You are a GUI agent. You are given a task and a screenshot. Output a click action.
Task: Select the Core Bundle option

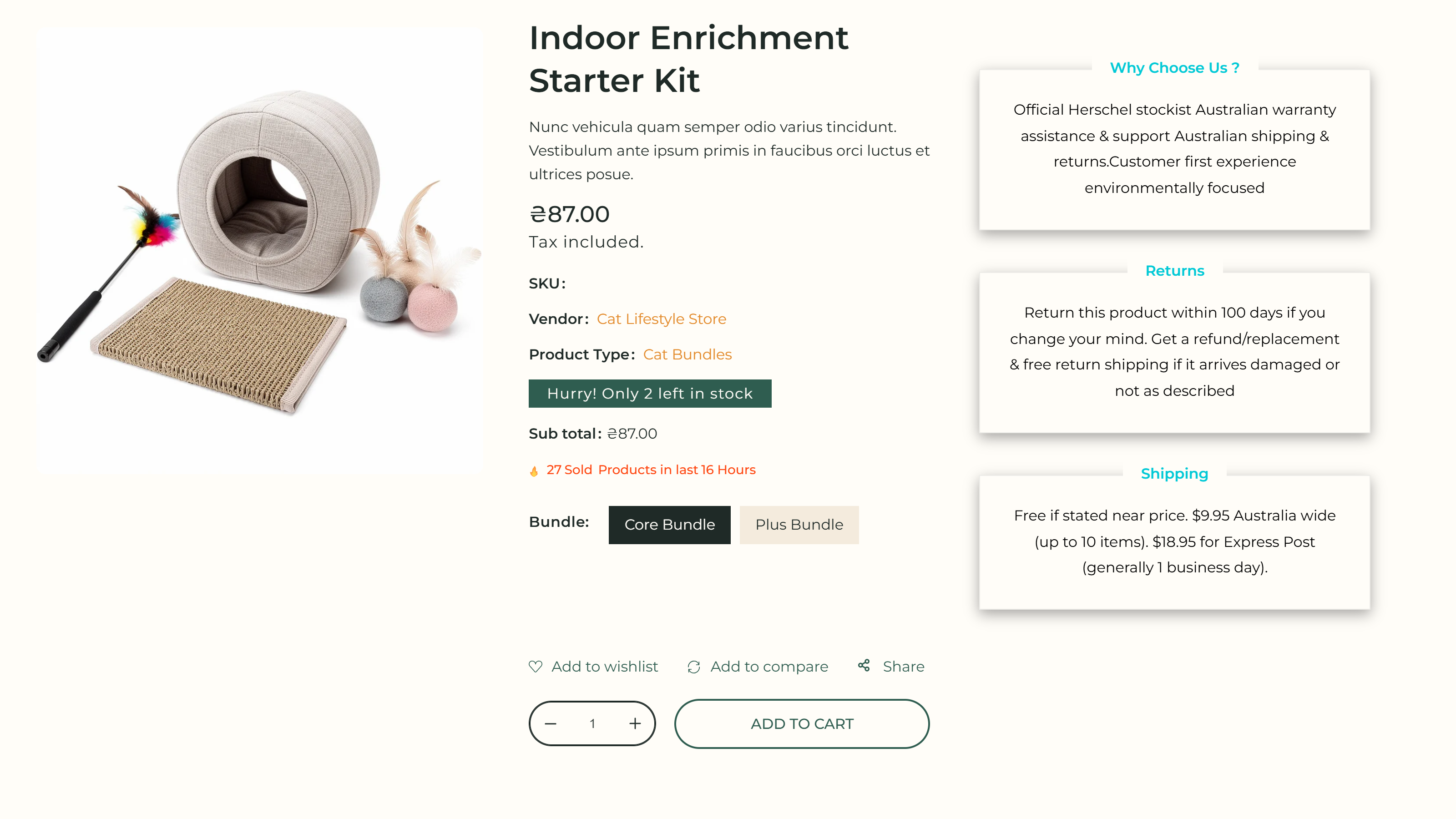tap(669, 525)
